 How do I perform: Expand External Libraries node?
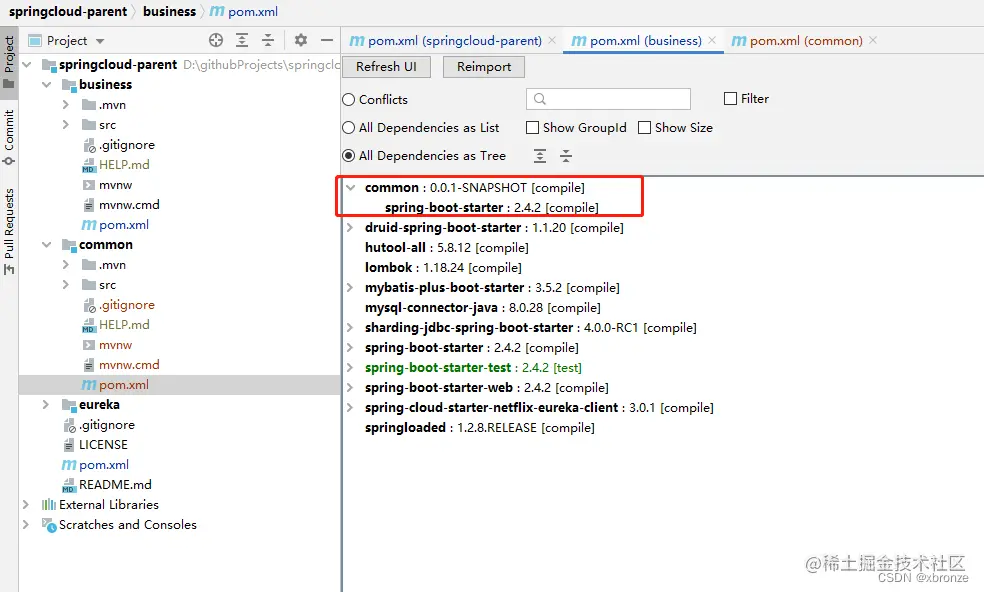[26, 505]
